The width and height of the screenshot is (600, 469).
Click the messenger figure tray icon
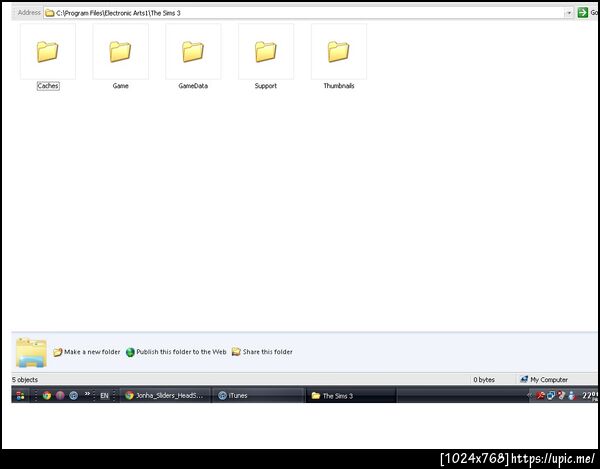point(572,396)
